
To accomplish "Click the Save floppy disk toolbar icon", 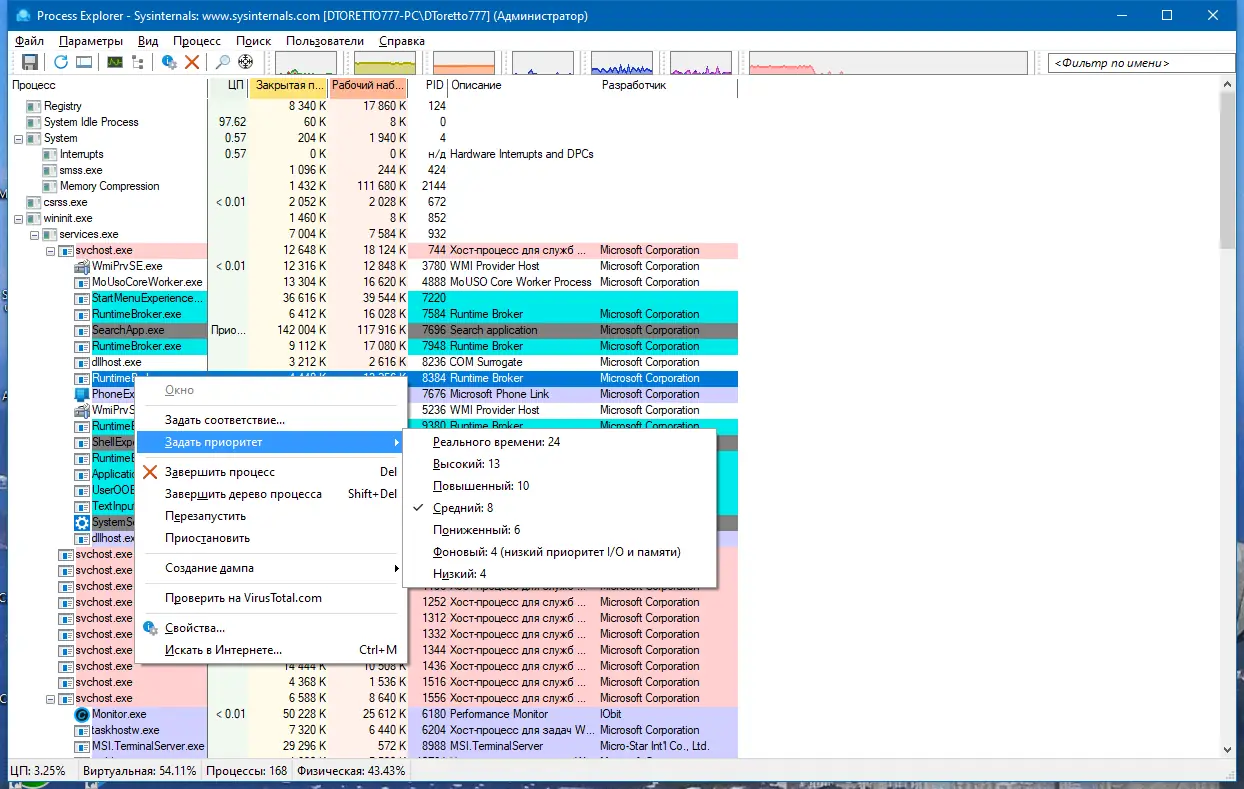I will click(29, 62).
